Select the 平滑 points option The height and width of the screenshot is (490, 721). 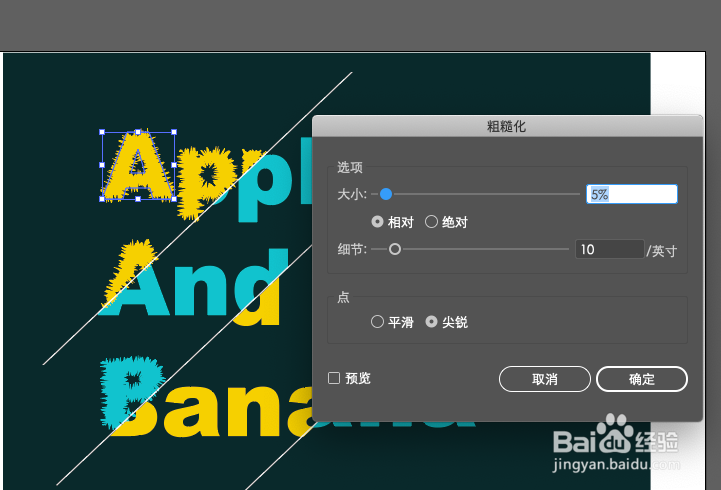tap(378, 322)
